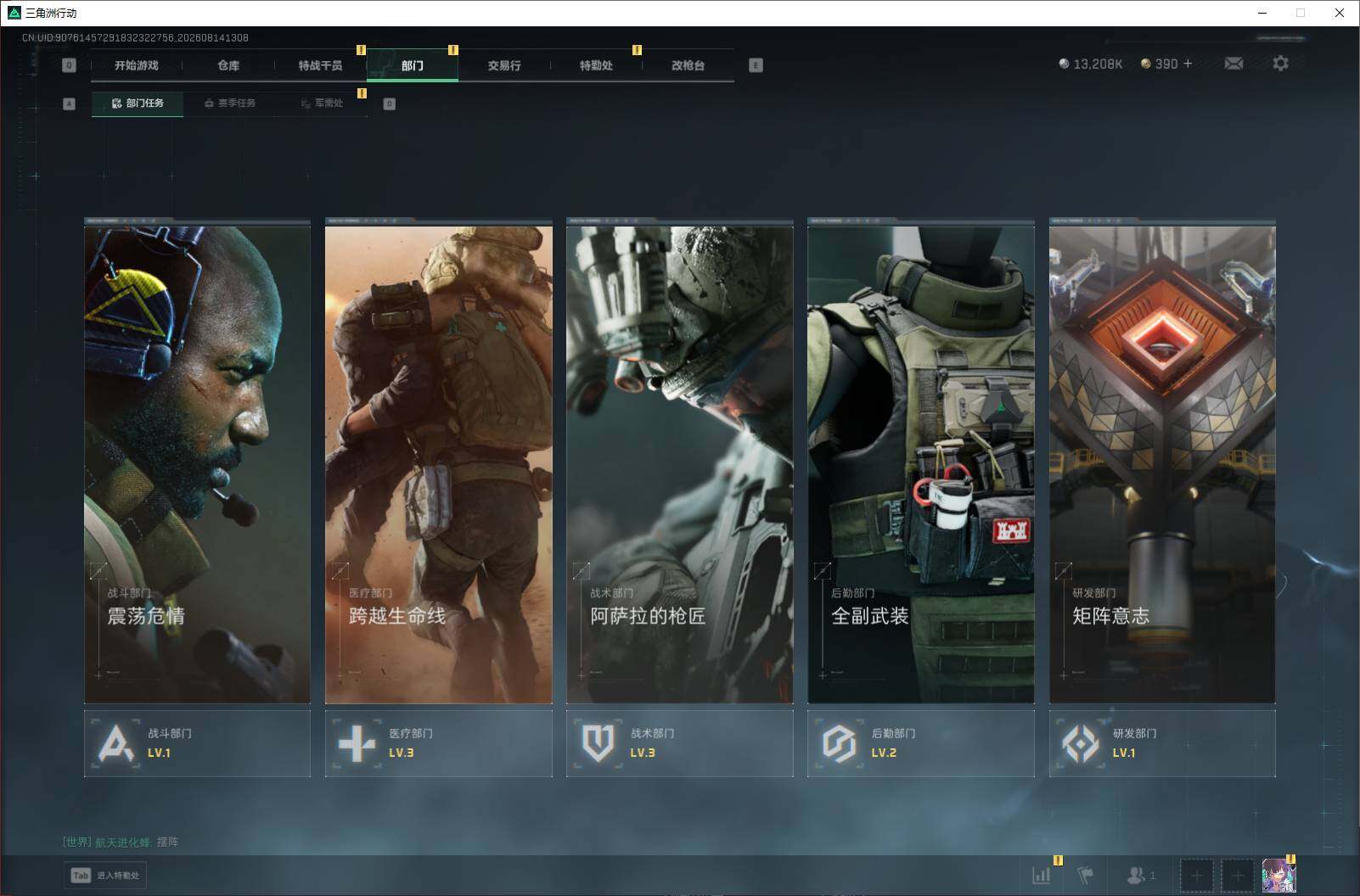The image size is (1360, 896).
Task: Click the first empty squad invite slot
Action: pyautogui.click(x=1196, y=876)
